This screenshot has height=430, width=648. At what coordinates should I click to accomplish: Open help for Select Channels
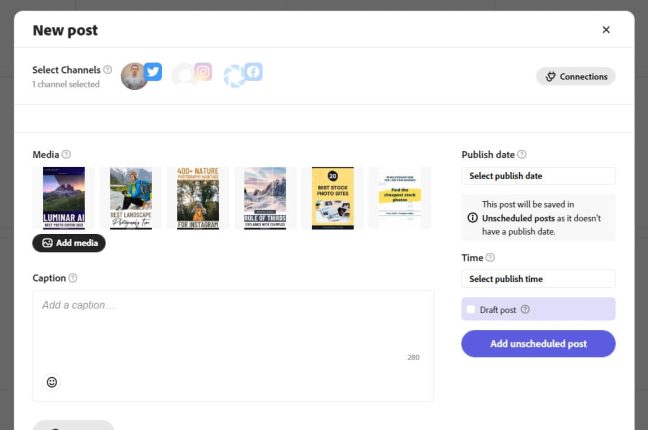click(x=107, y=69)
